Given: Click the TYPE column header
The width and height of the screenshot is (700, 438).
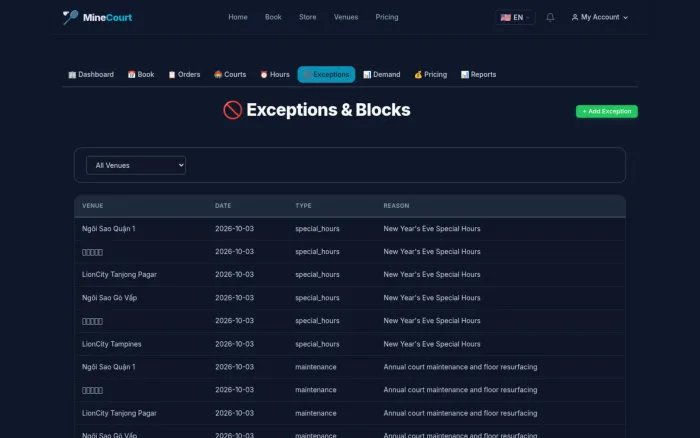Looking at the screenshot, I should point(303,206).
